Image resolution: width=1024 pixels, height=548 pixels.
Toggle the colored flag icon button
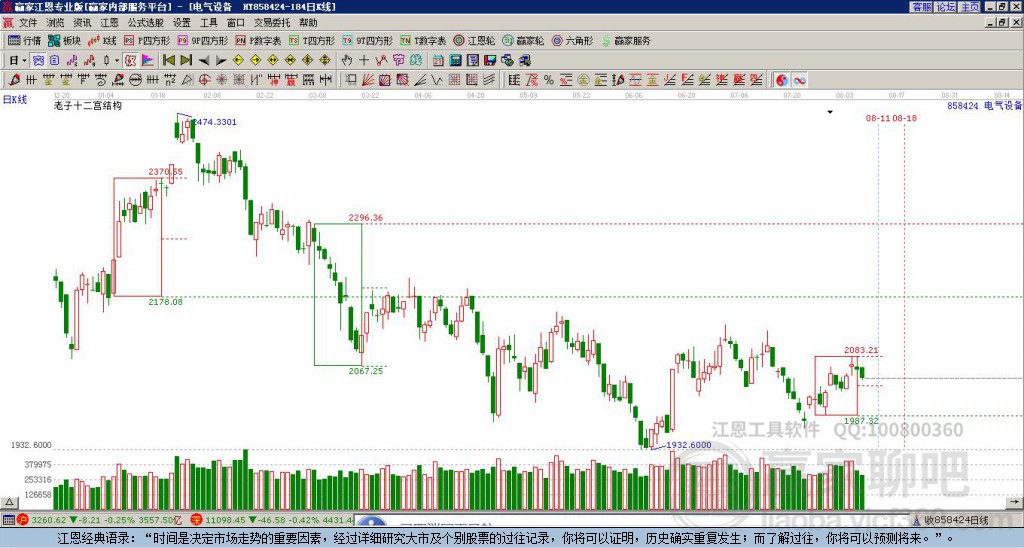148,60
